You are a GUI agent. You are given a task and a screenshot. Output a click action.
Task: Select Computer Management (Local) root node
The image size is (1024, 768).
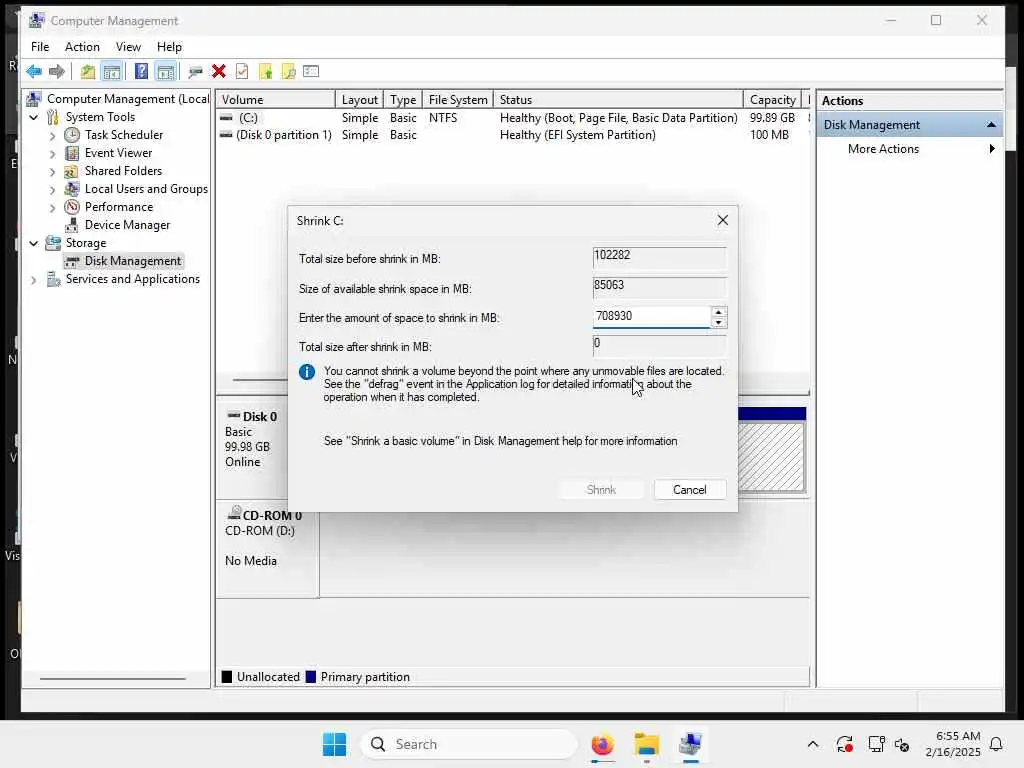[x=118, y=99]
